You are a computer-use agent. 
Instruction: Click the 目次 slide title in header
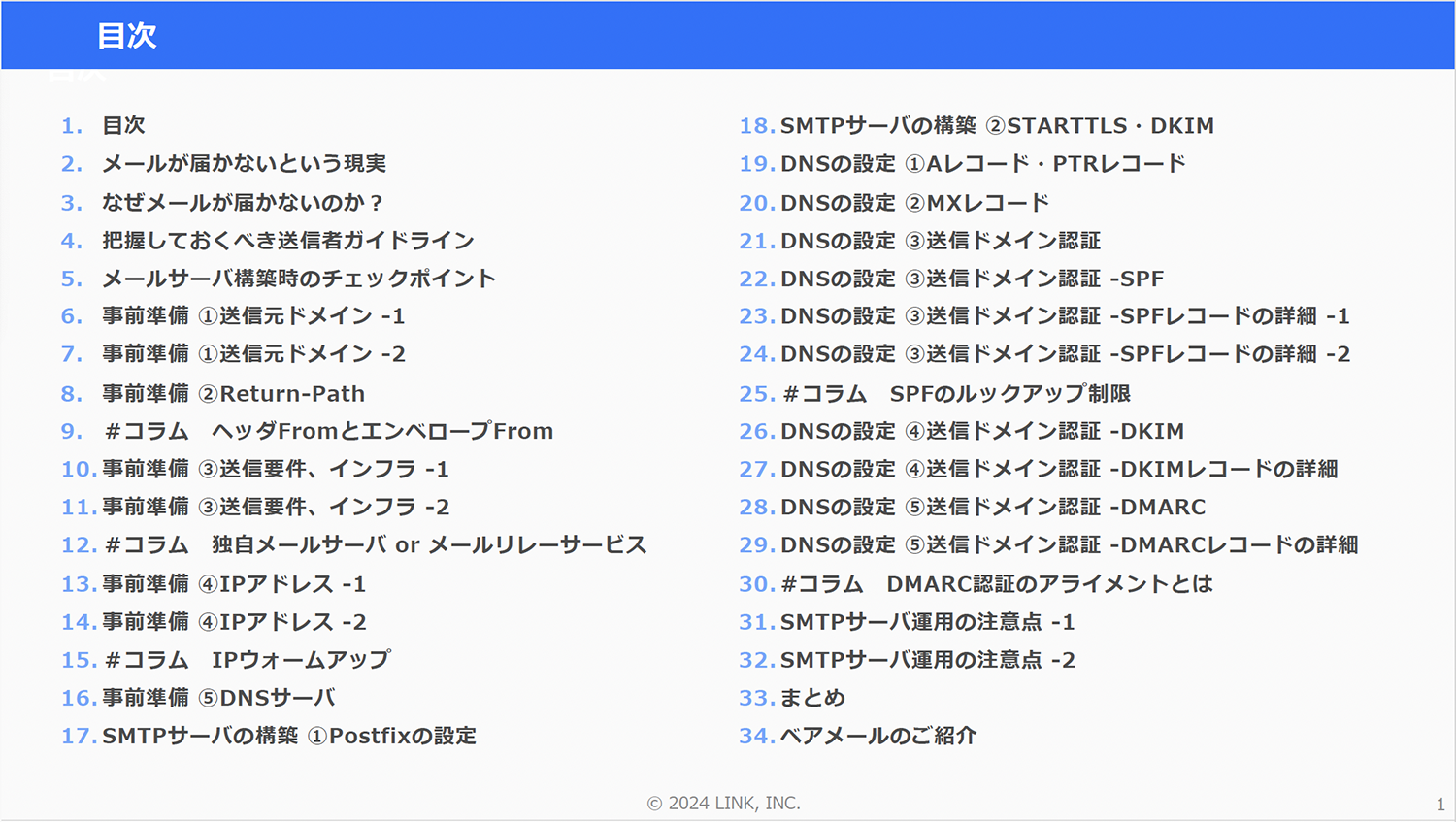[127, 36]
